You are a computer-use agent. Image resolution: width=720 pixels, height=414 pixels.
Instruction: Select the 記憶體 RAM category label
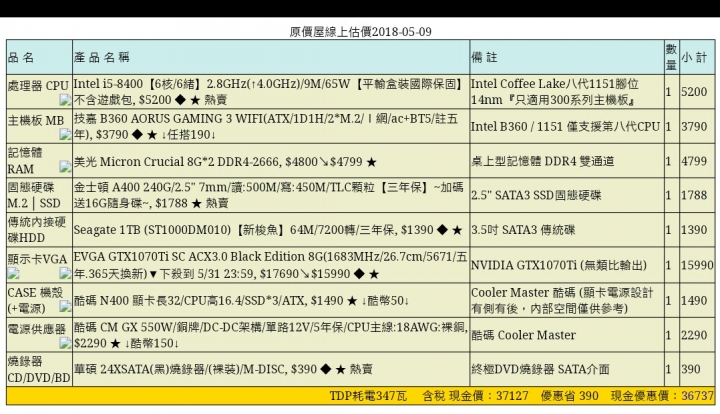(x=25, y=161)
